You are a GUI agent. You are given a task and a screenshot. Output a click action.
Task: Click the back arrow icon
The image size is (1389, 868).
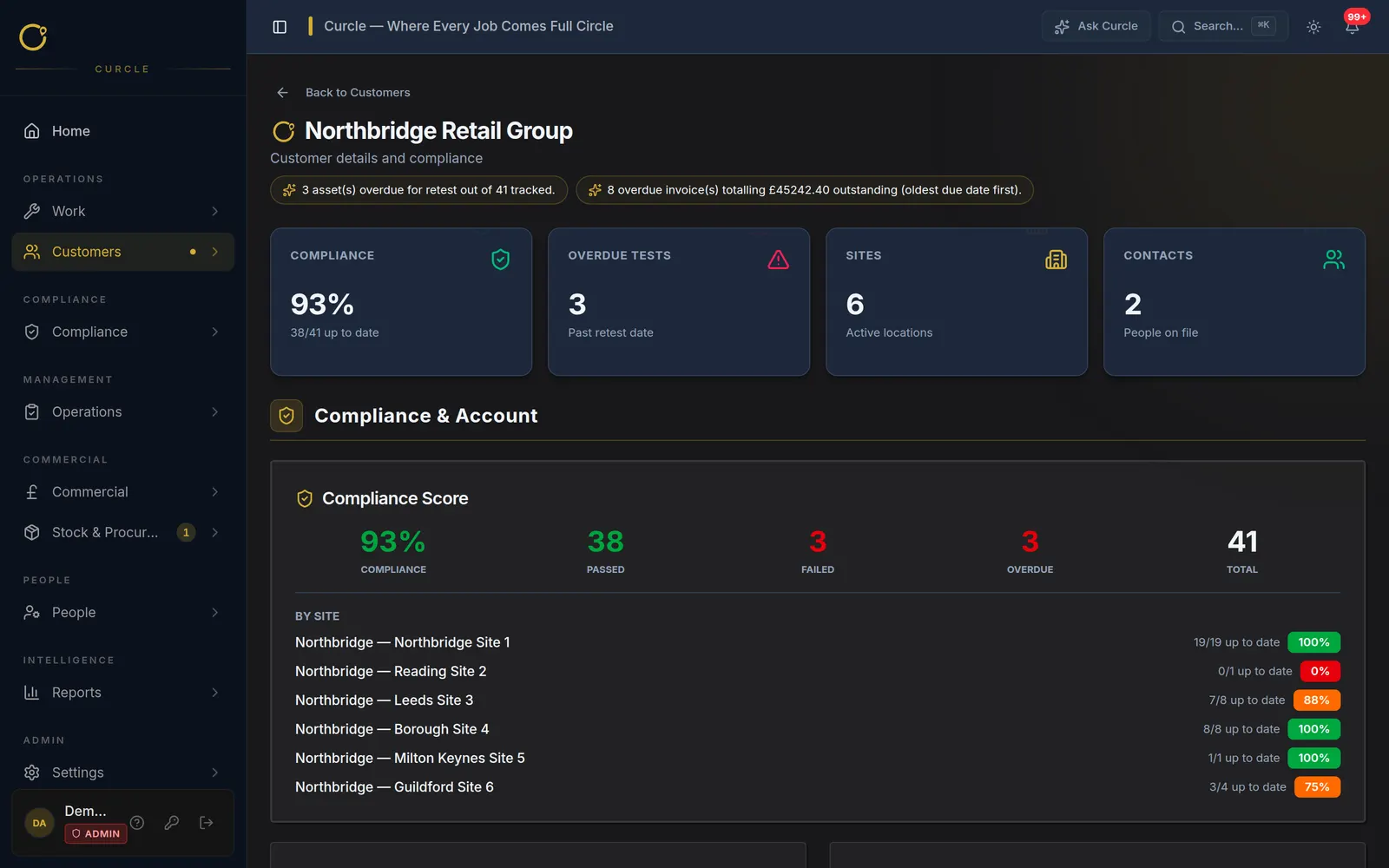point(282,92)
